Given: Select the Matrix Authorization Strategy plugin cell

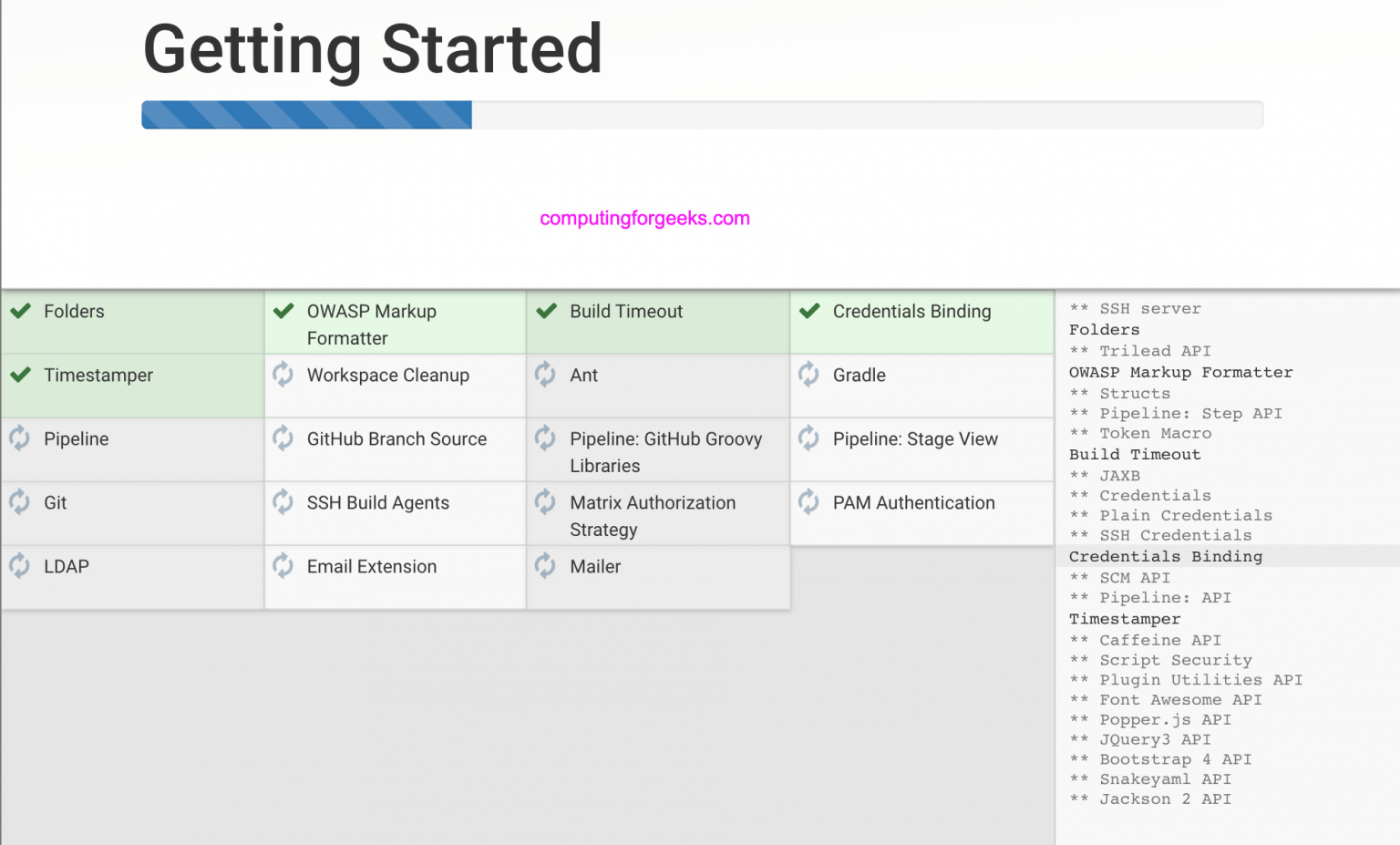Looking at the screenshot, I should 658,513.
